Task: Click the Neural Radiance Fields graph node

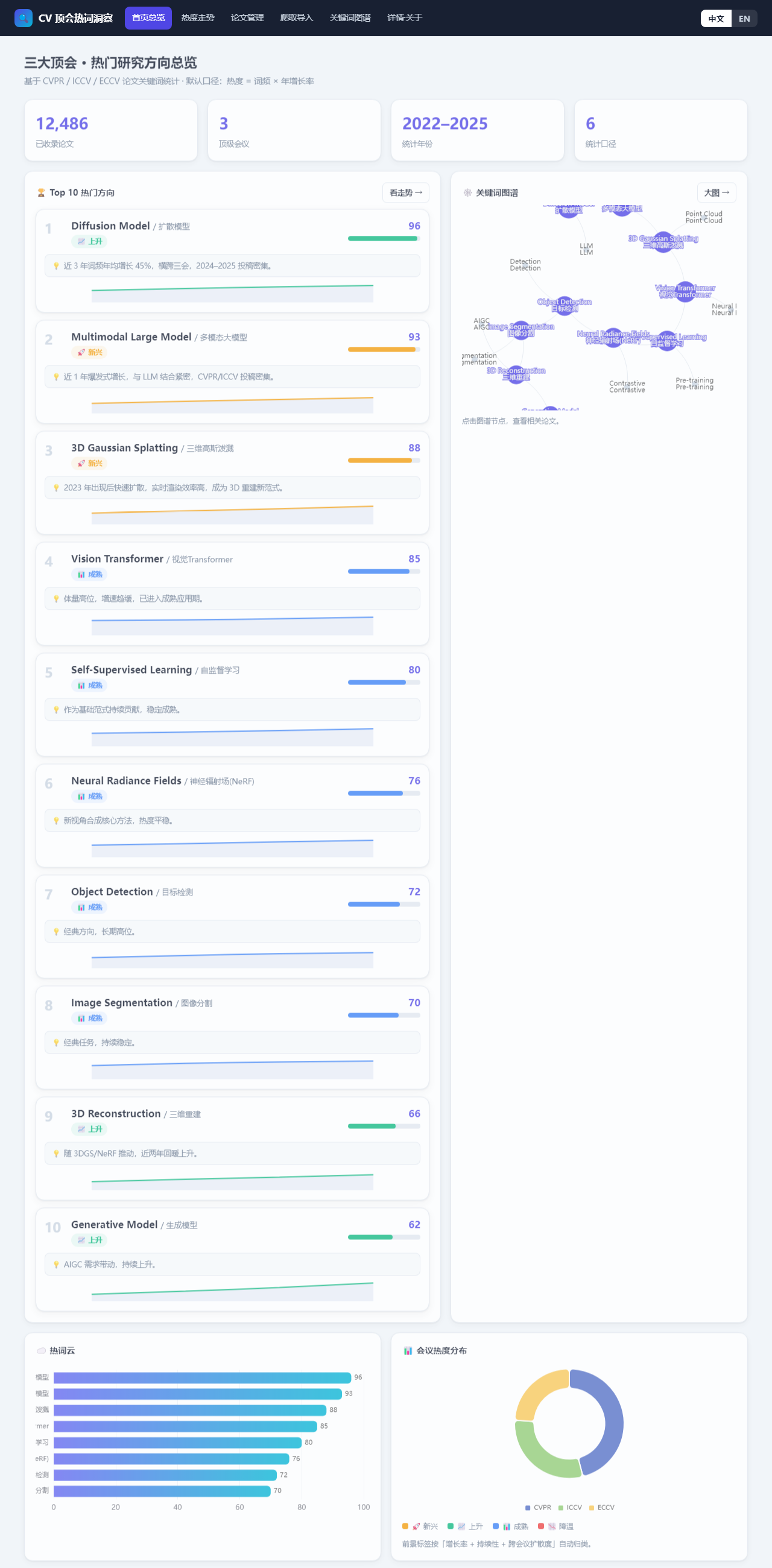Action: pyautogui.click(x=613, y=337)
